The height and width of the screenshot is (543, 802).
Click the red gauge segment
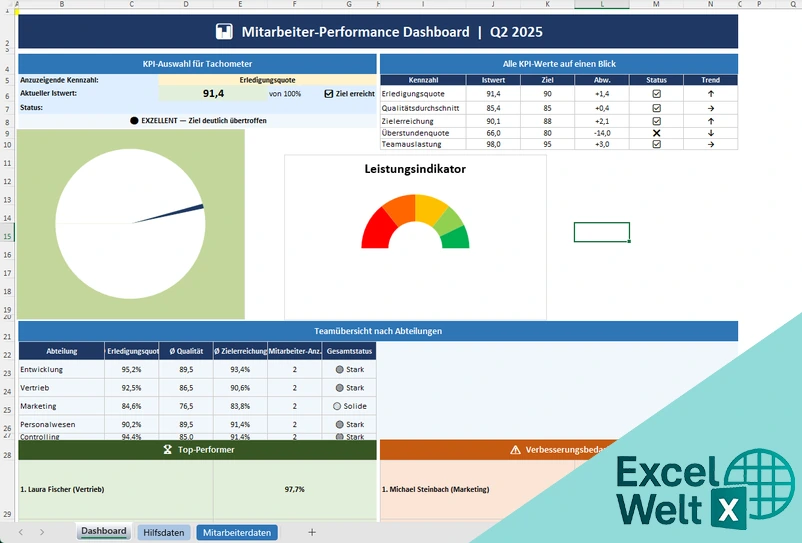[x=377, y=228]
